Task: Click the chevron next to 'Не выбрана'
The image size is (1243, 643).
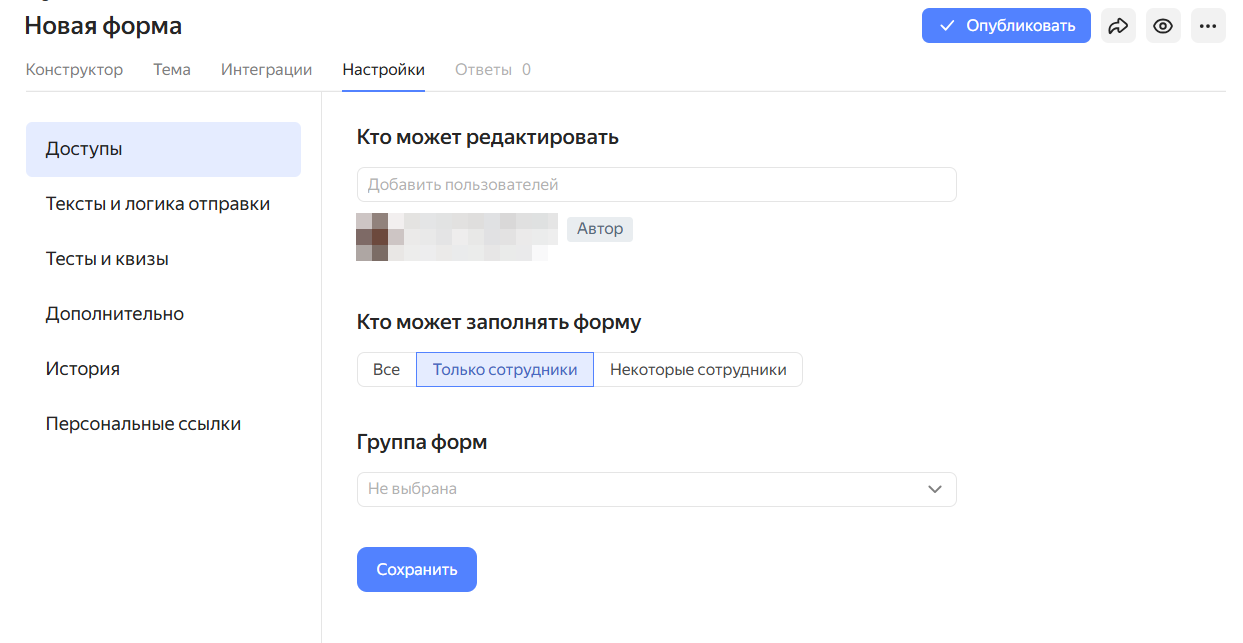Action: click(x=935, y=489)
